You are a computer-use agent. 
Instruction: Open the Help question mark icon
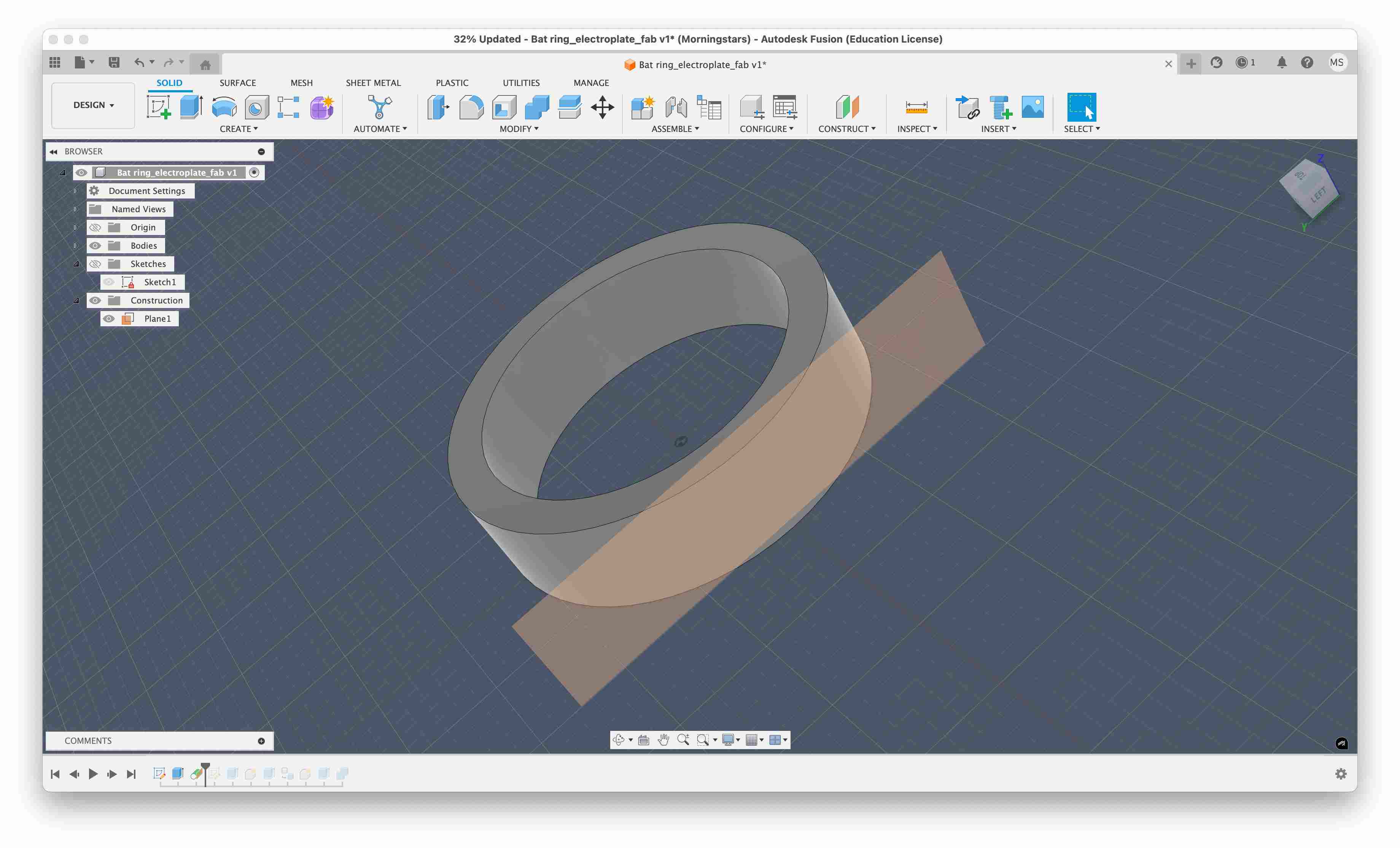(x=1307, y=62)
